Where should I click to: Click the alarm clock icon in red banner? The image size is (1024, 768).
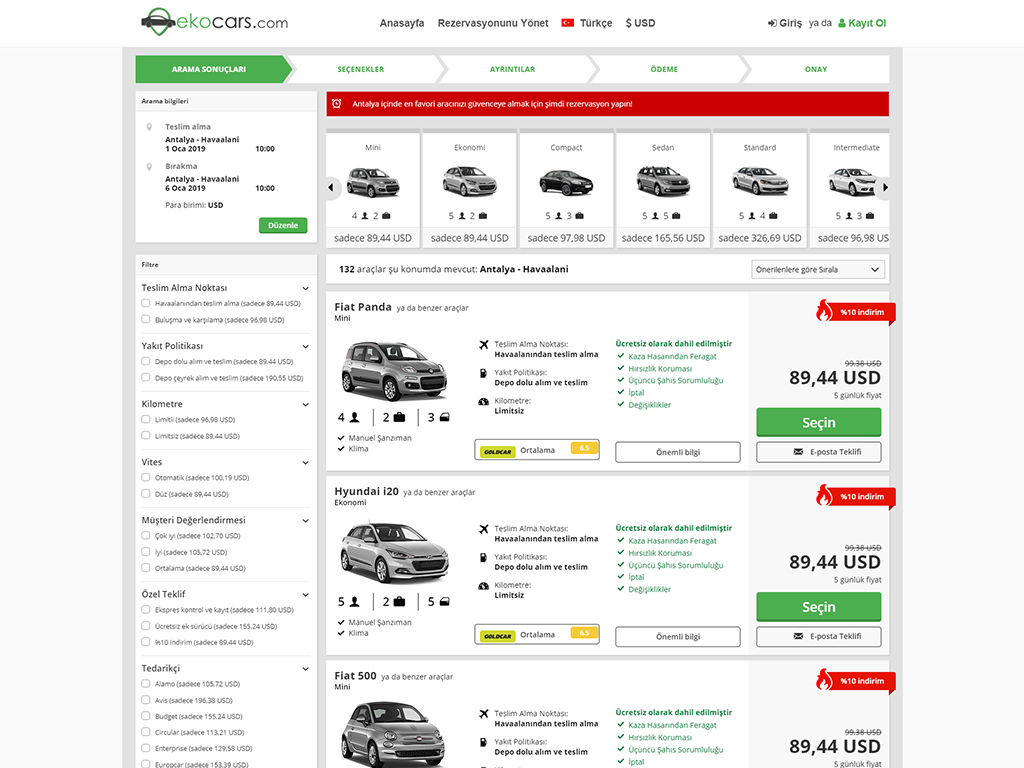pyautogui.click(x=336, y=104)
